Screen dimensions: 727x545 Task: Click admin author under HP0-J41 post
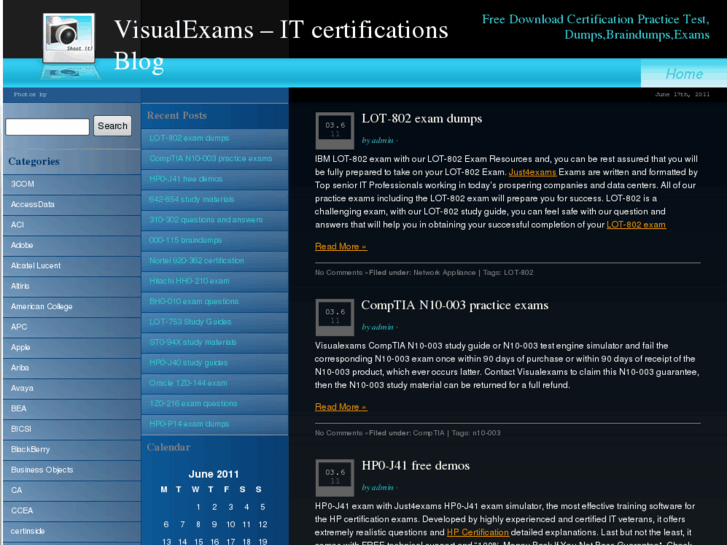pos(382,487)
